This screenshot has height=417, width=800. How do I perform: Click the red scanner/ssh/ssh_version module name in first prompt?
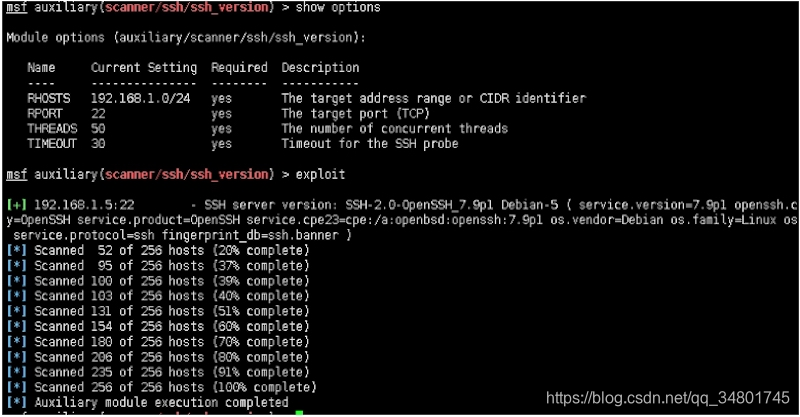(x=187, y=7)
